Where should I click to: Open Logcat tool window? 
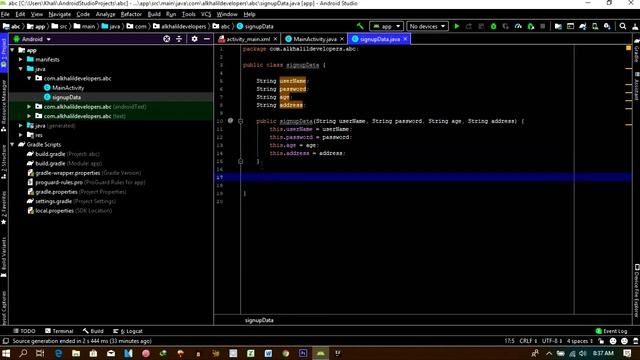click(x=128, y=331)
